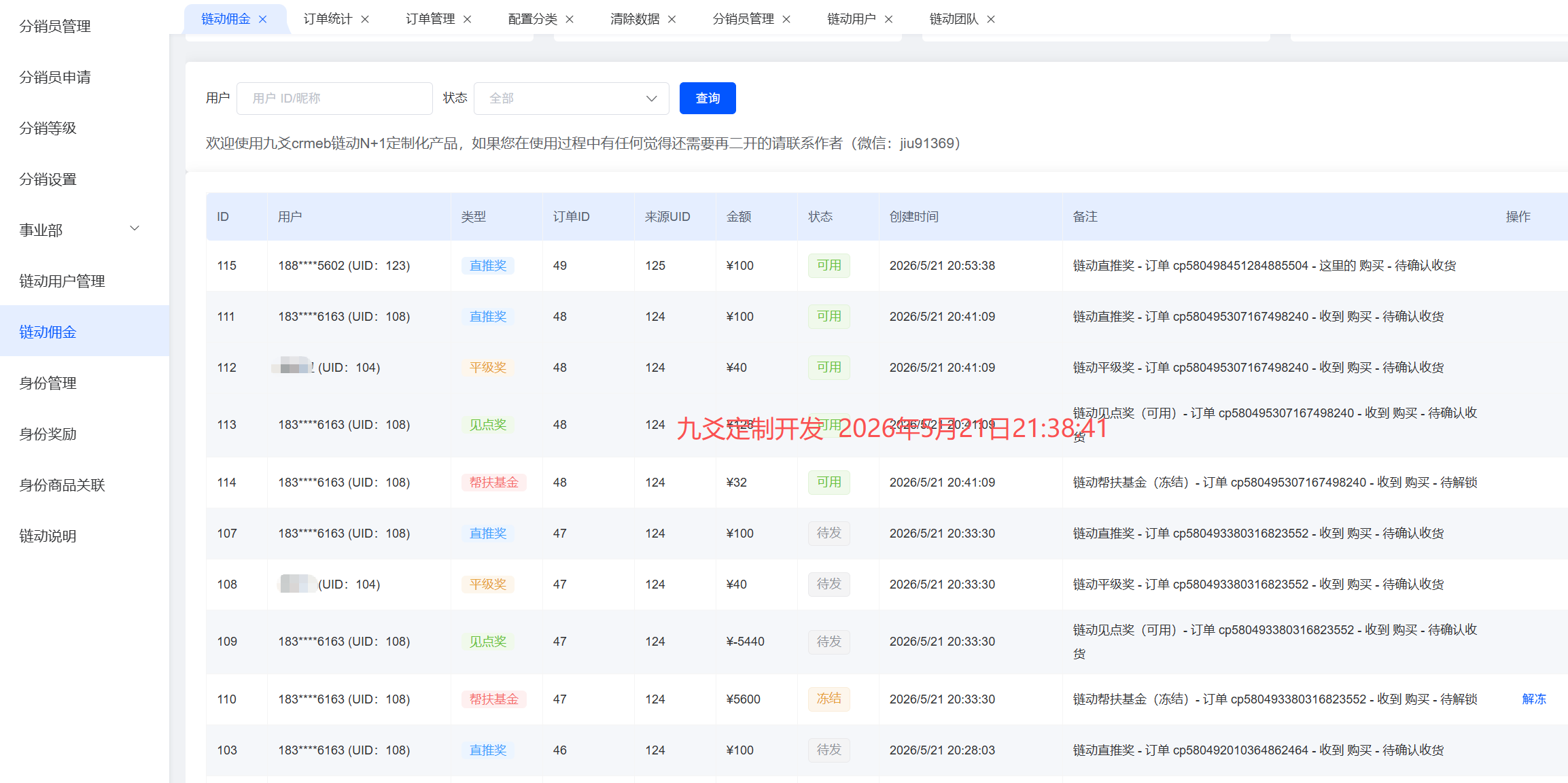Open the 链动用户 tab
The image size is (1568, 783).
[x=852, y=19]
